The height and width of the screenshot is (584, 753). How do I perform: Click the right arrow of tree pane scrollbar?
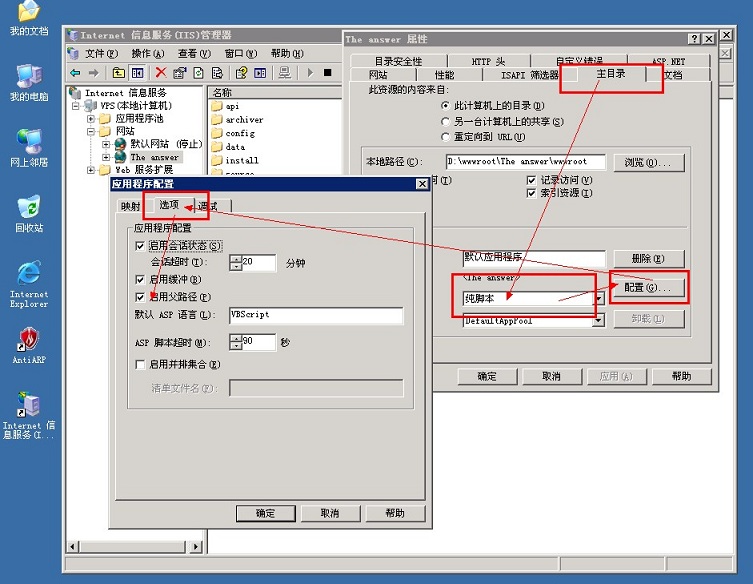[x=195, y=547]
